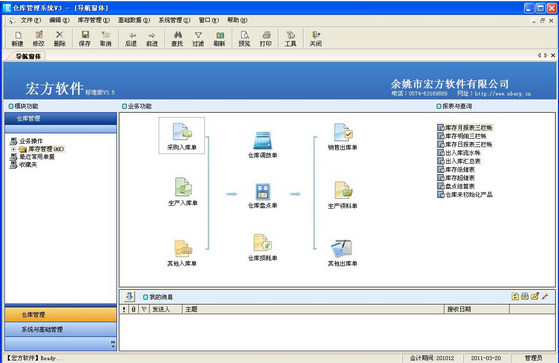This screenshot has height=363, width=559.
Task: Open the 窗口 (Window) menu
Action: (x=209, y=20)
